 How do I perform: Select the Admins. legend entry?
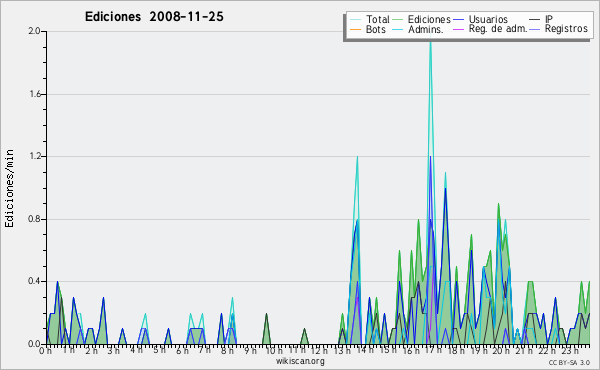click(x=417, y=29)
